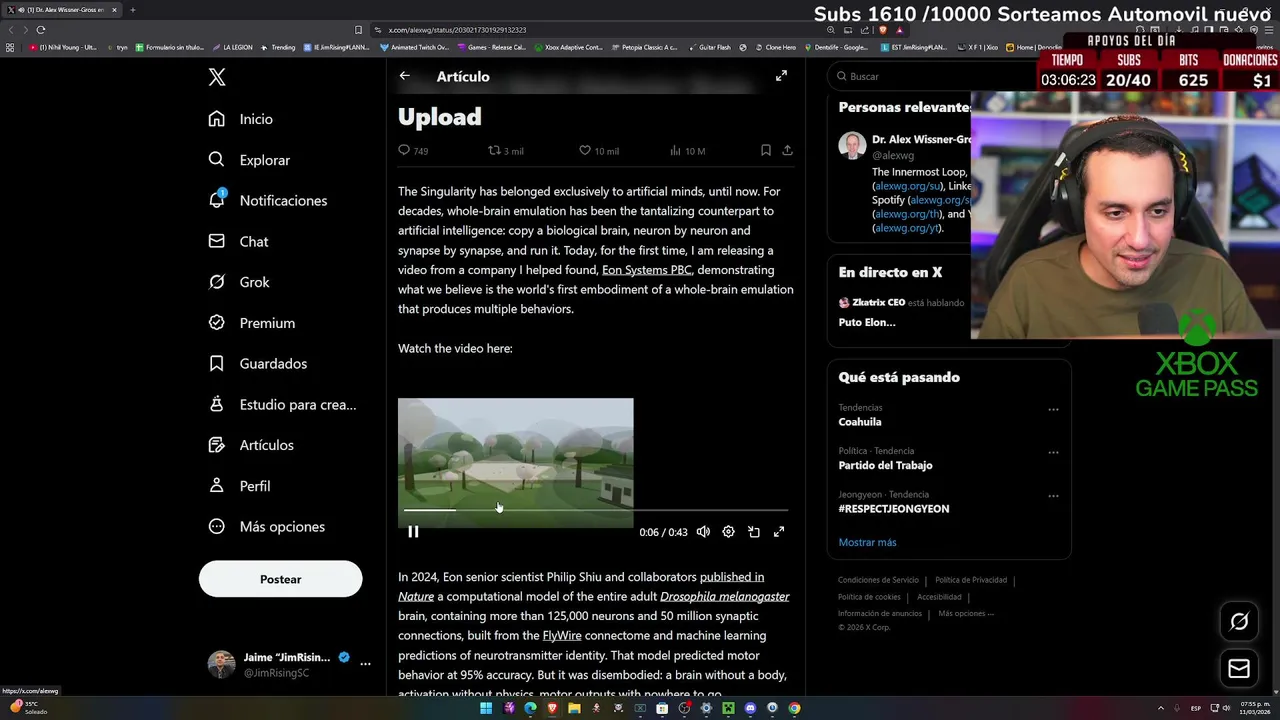Go to Perfil in the sidebar

pyautogui.click(x=239, y=486)
